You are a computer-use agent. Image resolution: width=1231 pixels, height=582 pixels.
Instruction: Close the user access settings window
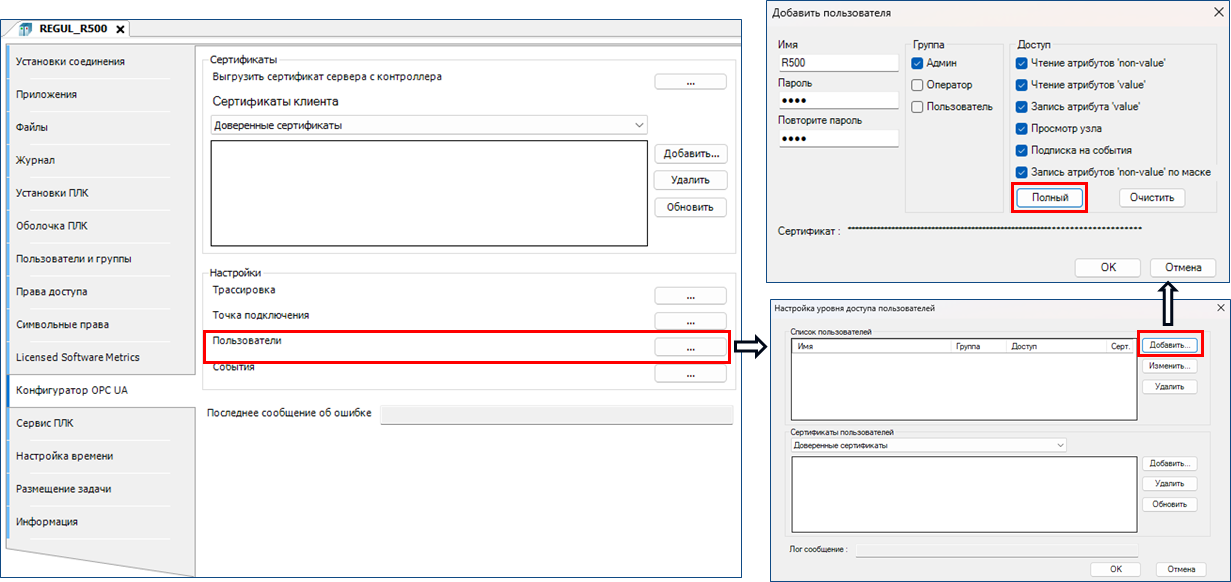1220,308
